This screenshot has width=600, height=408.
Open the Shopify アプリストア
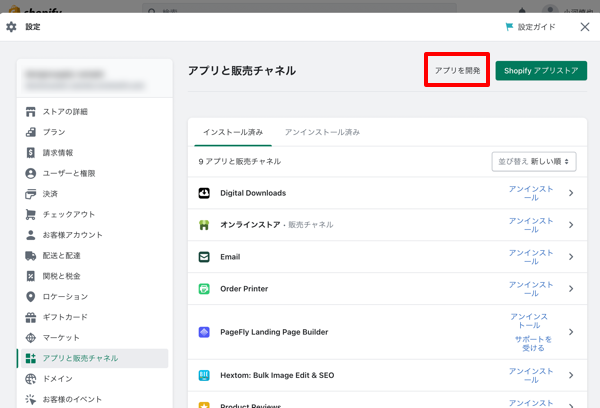tap(541, 71)
